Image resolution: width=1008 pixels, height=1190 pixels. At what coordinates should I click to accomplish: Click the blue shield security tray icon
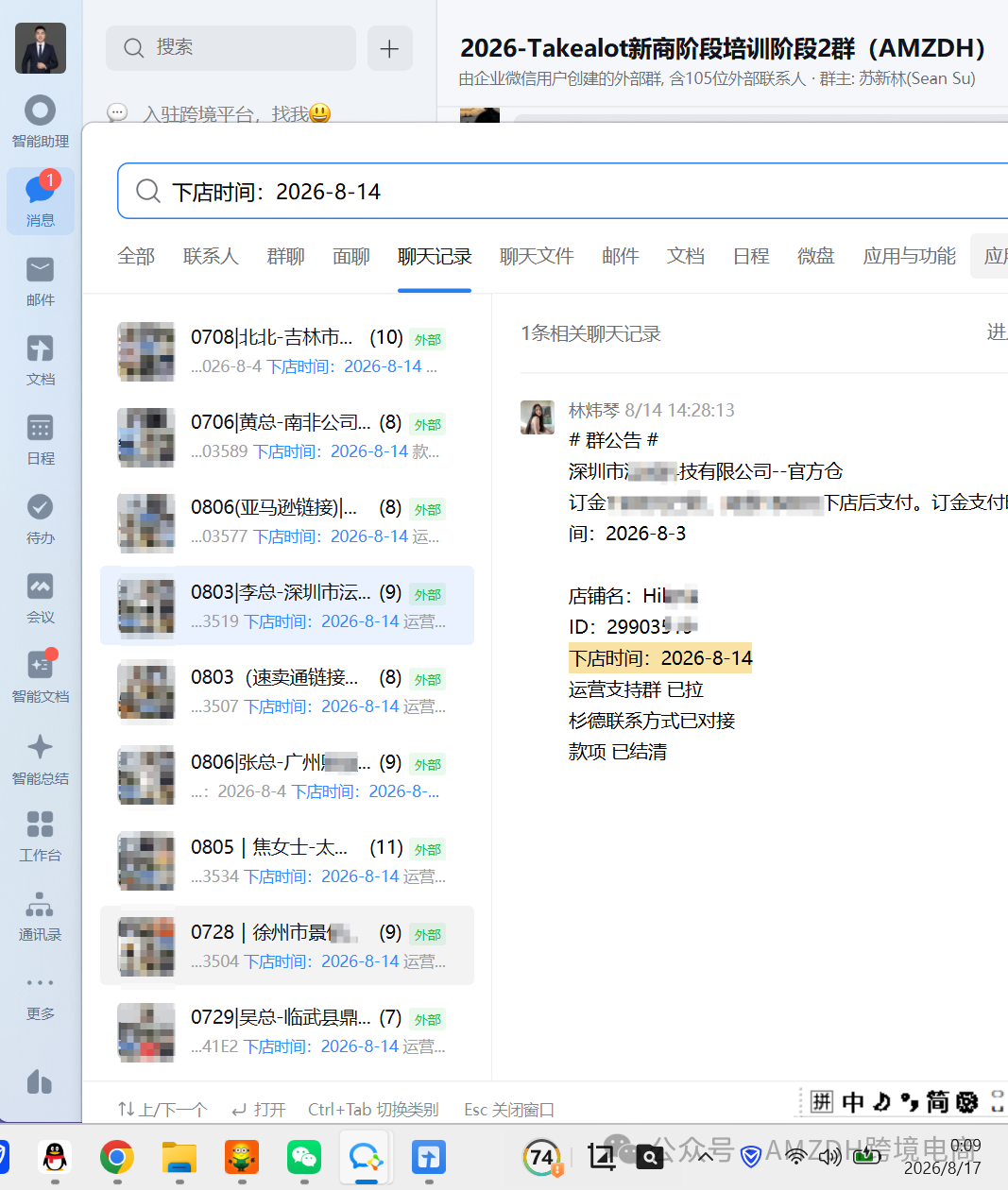pos(751,1156)
